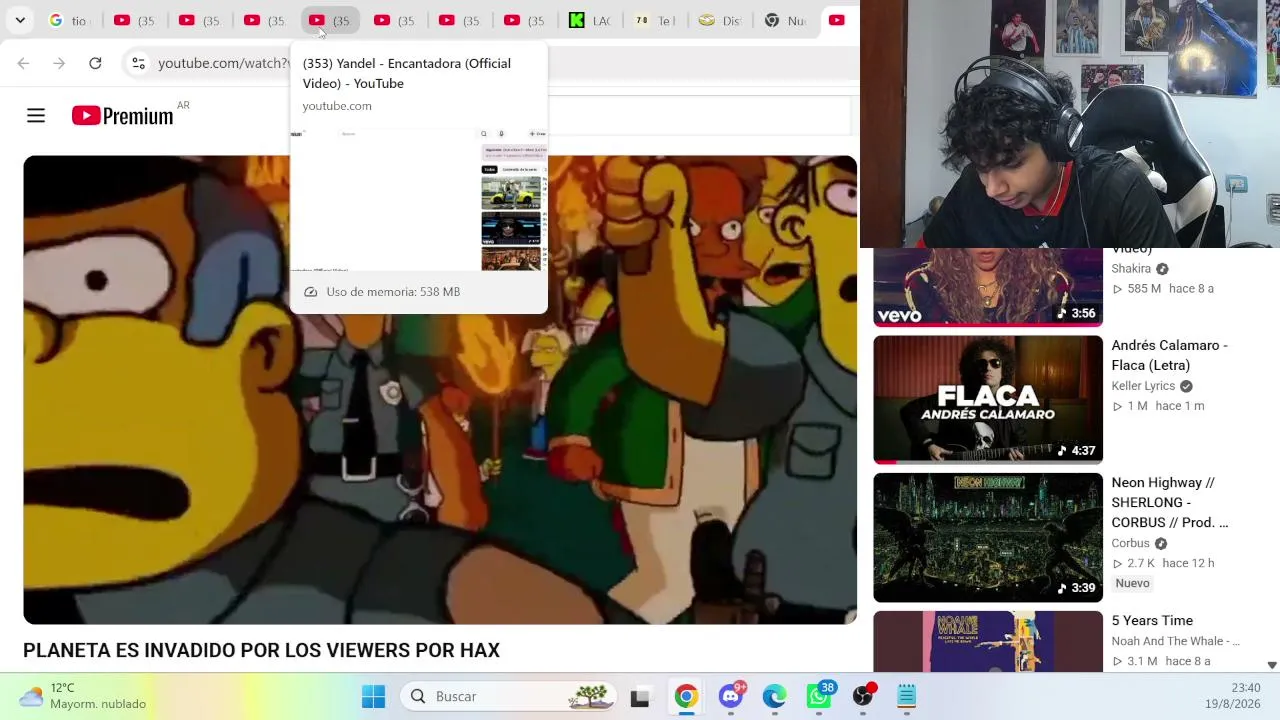Click the taskbar Buscar search box
This screenshot has height=720, width=1280.
(510, 696)
